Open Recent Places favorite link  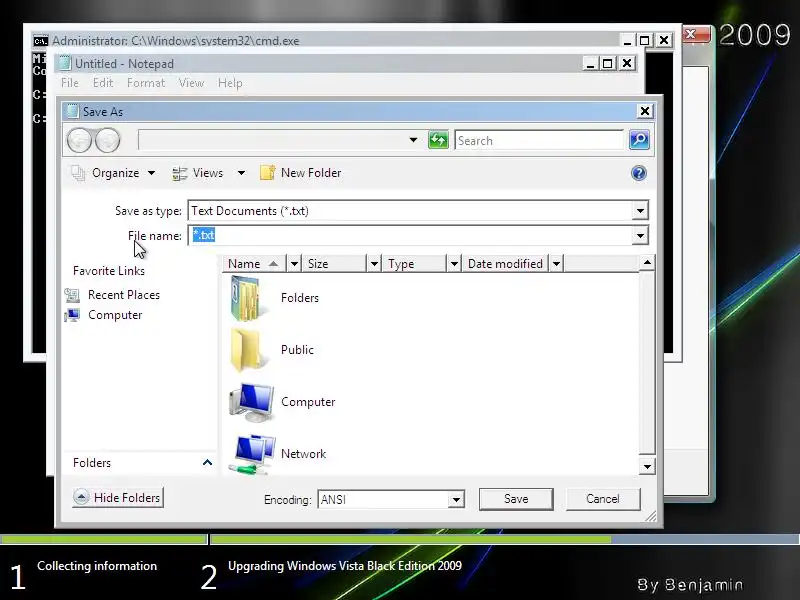(123, 295)
